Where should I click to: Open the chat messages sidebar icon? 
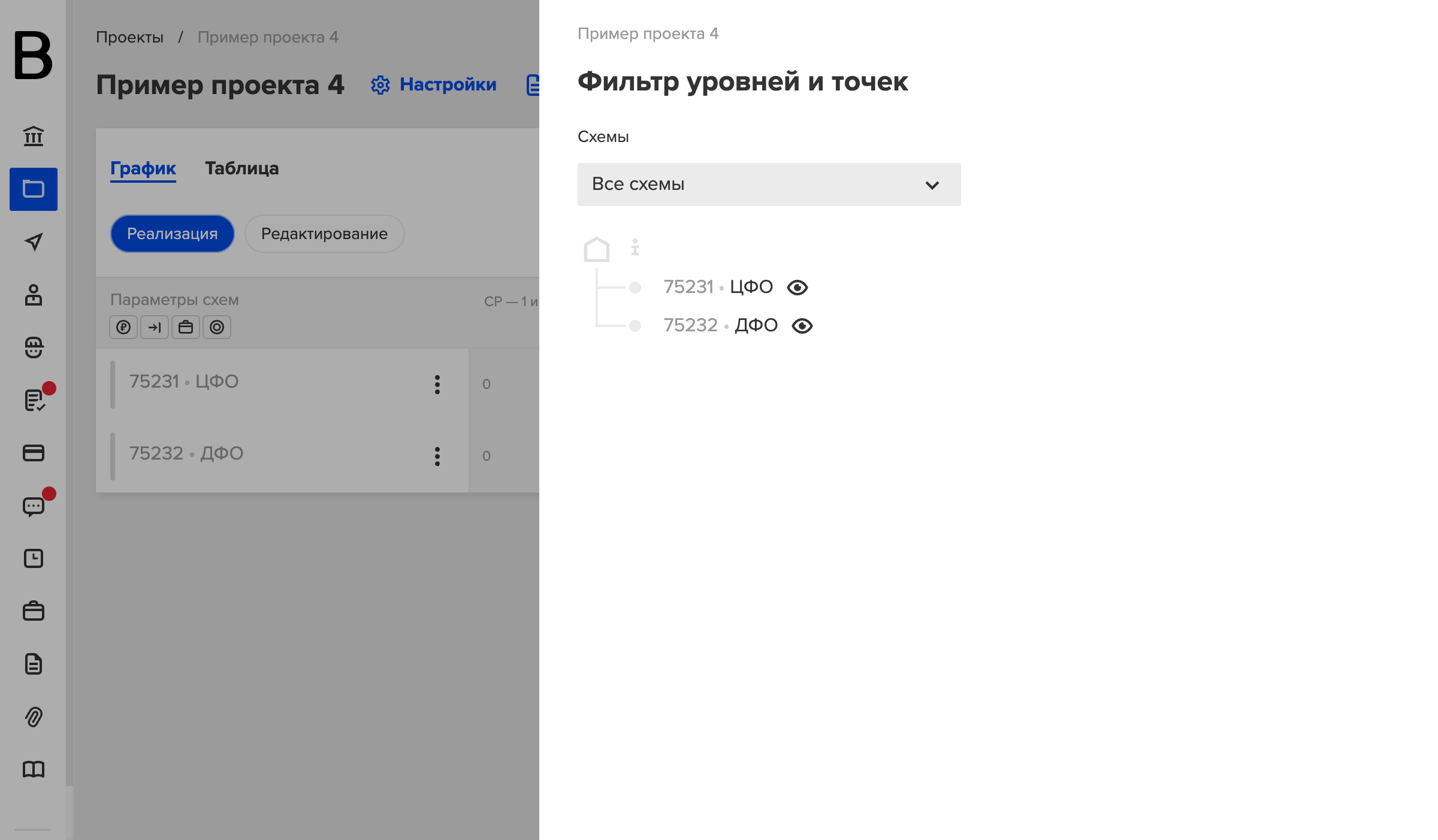pyautogui.click(x=34, y=506)
